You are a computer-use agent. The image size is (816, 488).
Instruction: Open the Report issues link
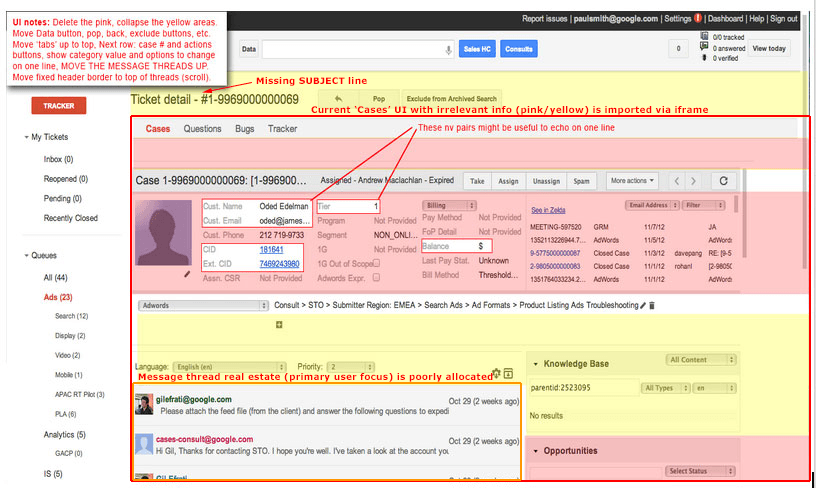tap(544, 19)
